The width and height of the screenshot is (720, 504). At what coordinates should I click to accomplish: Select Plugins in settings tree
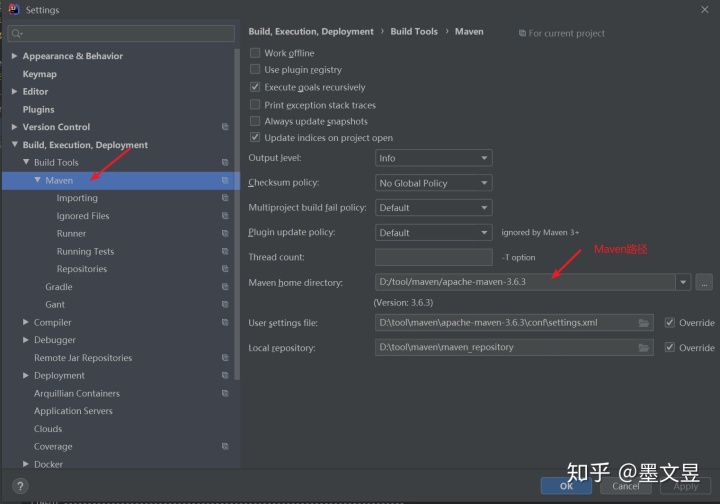click(39, 109)
